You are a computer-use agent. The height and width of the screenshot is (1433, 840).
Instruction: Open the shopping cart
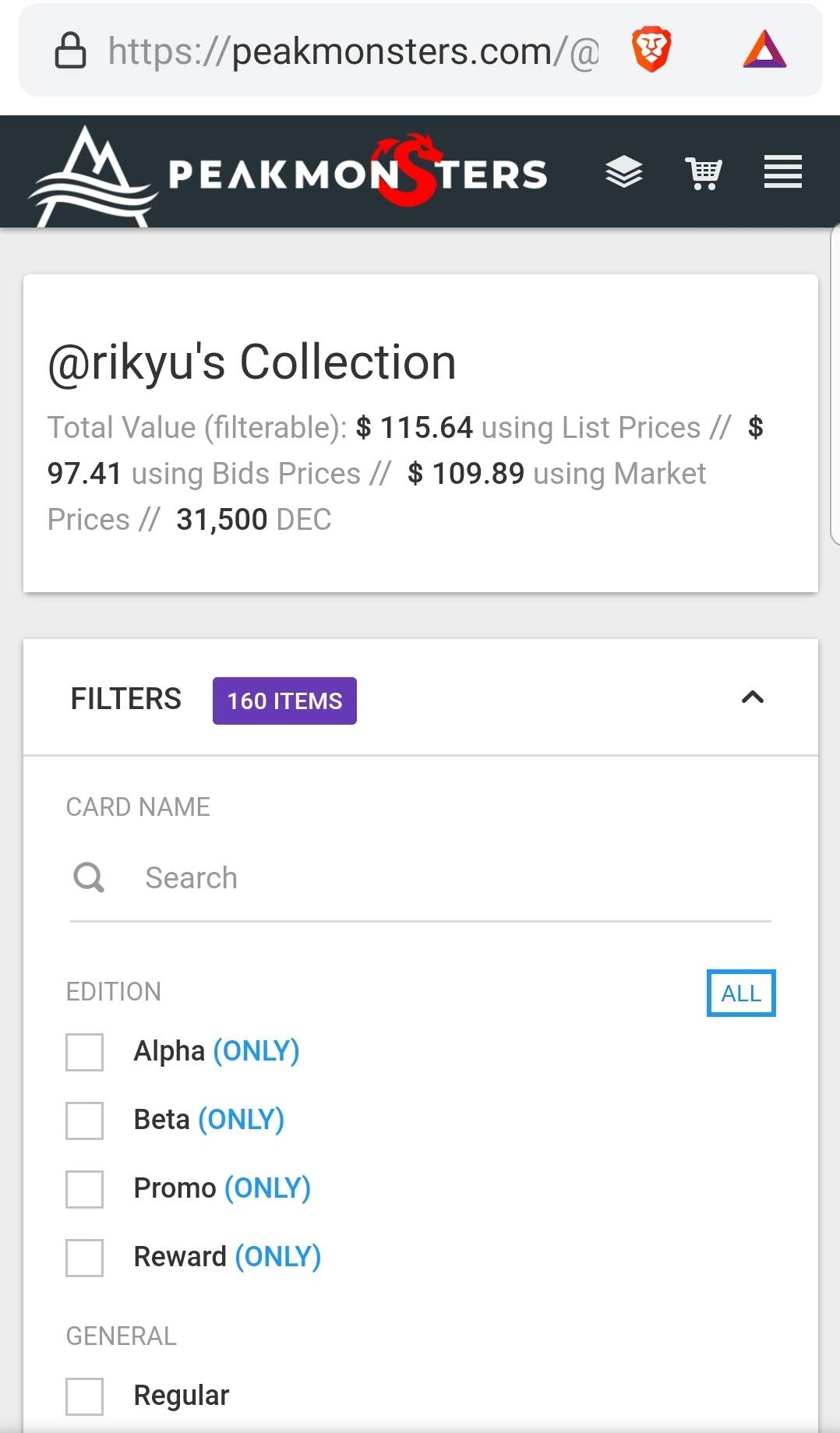click(x=704, y=172)
